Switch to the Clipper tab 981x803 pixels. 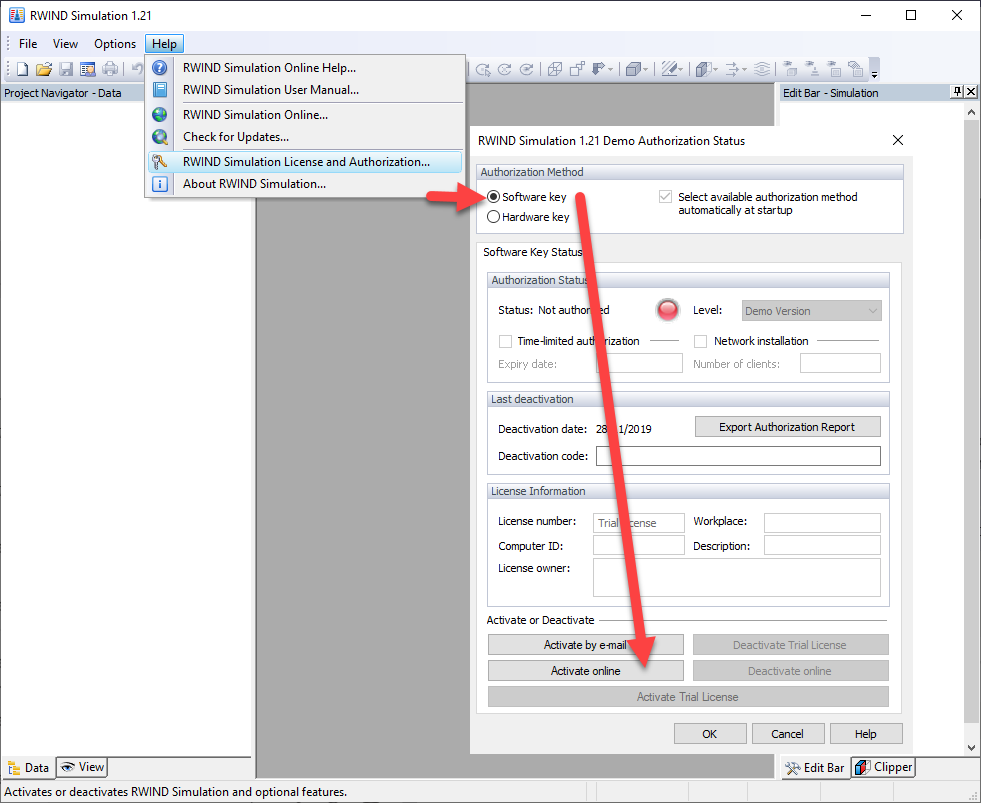coord(883,767)
